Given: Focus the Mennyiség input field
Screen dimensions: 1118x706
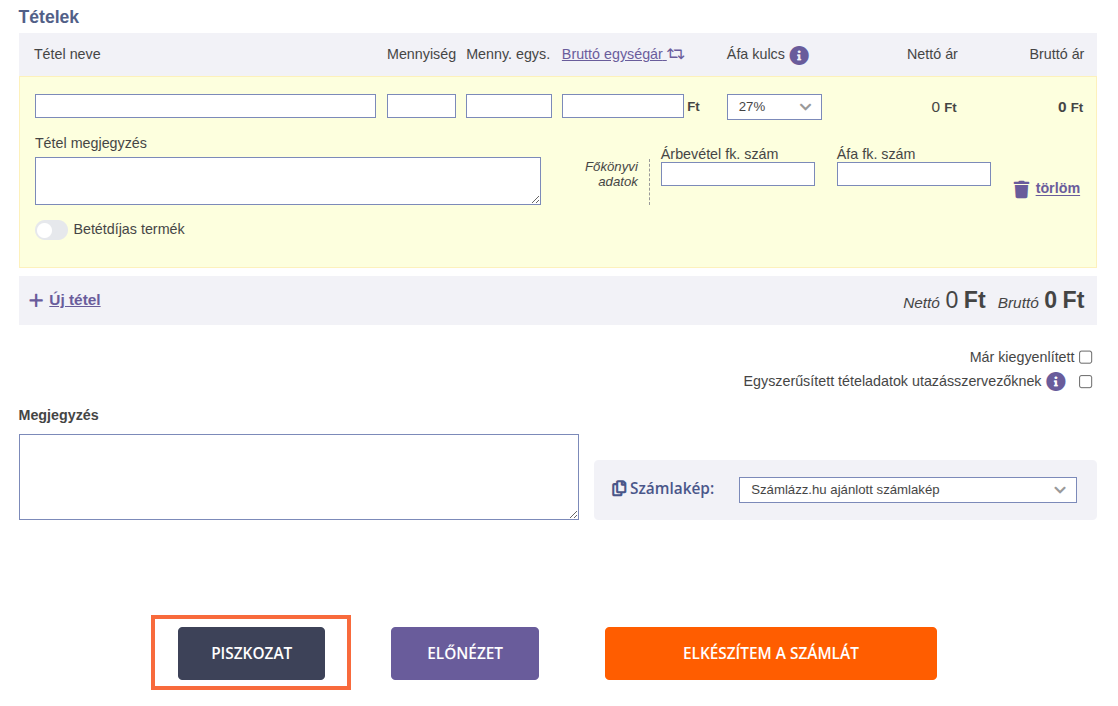Looking at the screenshot, I should pos(421,106).
